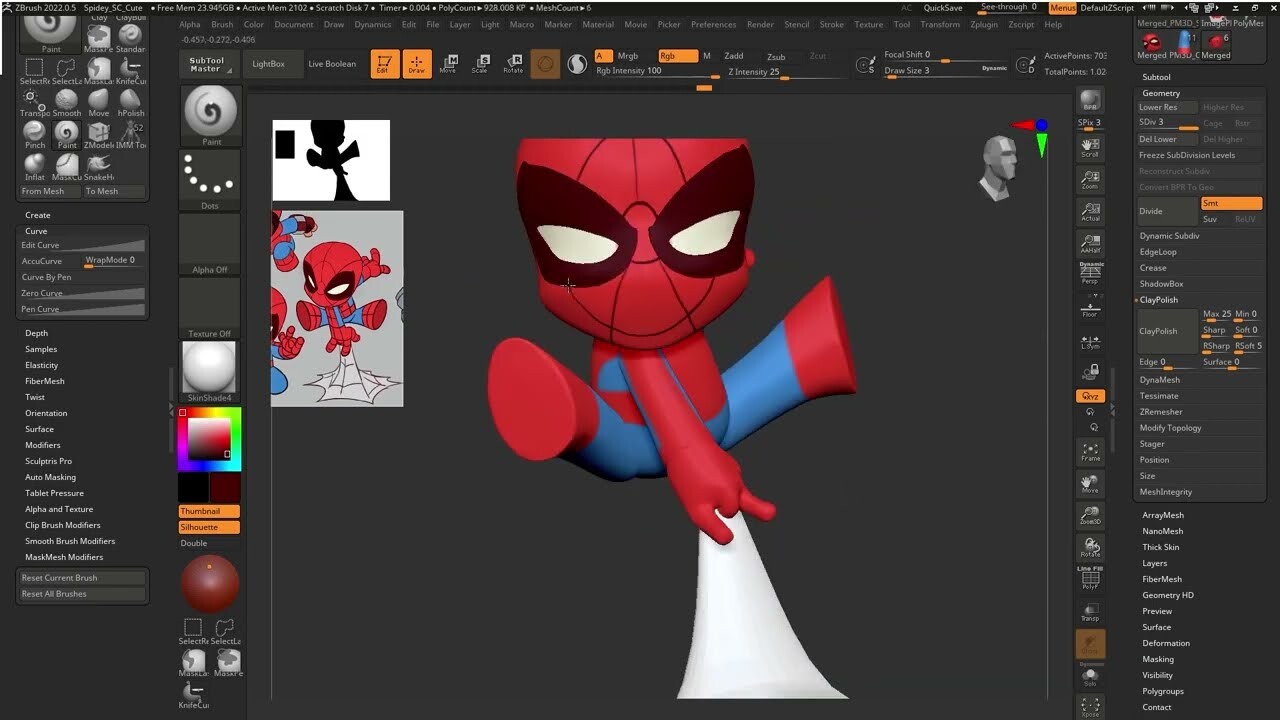Click the AAHalf icon on the right shelf
Viewport: 1280px width, 720px height.
point(1090,244)
